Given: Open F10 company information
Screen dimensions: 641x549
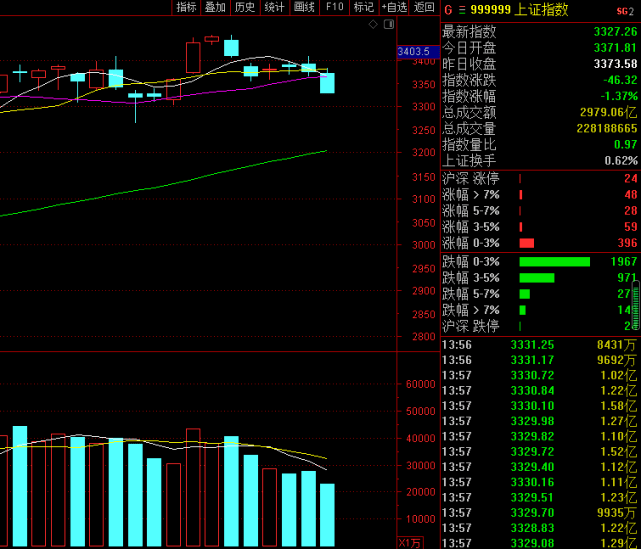Looking at the screenshot, I should pos(334,7).
